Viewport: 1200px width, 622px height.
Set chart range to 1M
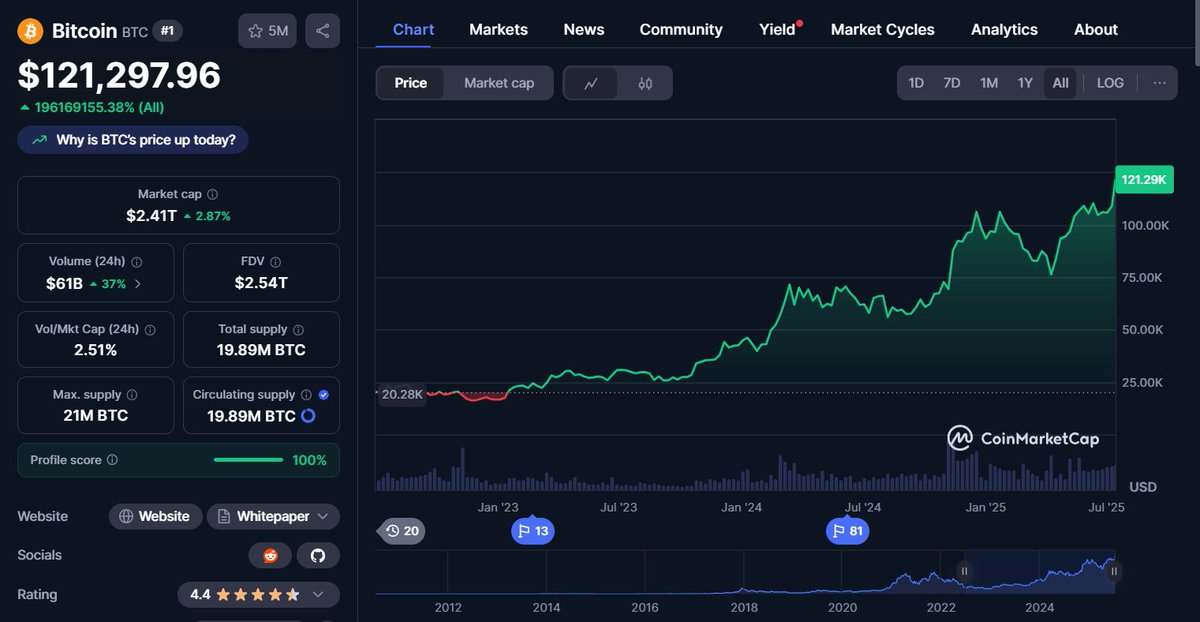989,83
